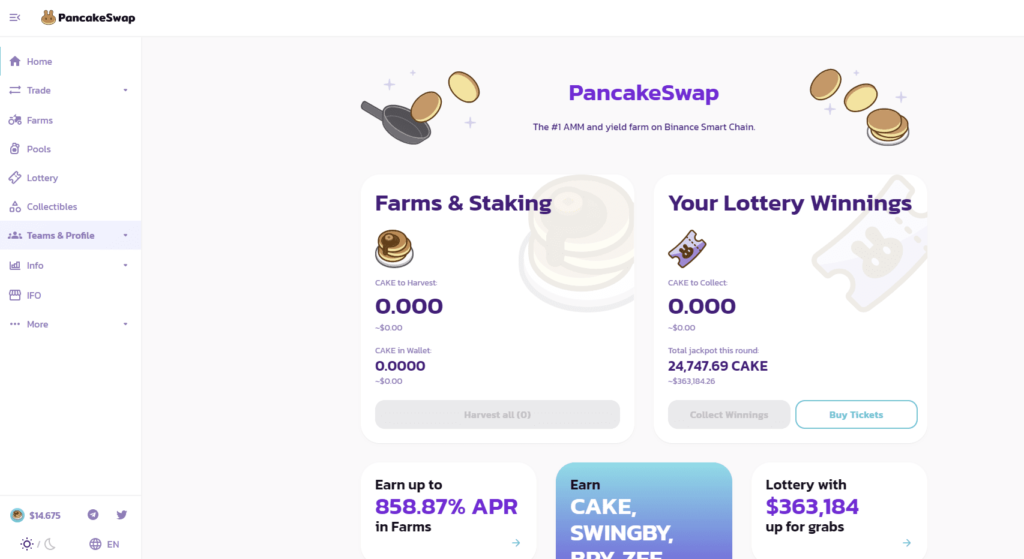
Task: Go to Collectibles in sidebar
Action: pyautogui.click(x=51, y=207)
